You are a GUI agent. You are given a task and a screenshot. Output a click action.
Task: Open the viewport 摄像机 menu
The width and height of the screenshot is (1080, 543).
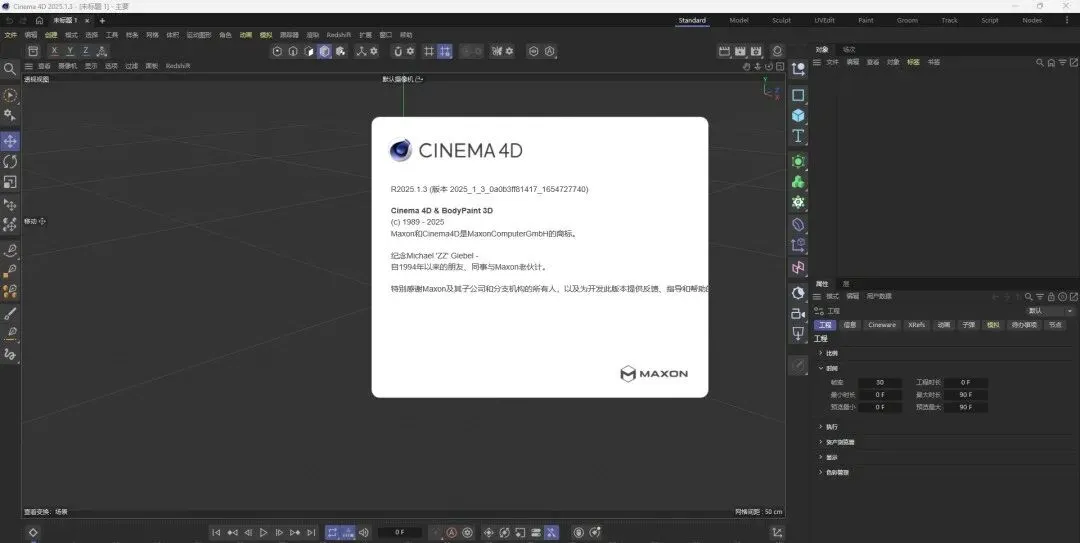pos(68,66)
